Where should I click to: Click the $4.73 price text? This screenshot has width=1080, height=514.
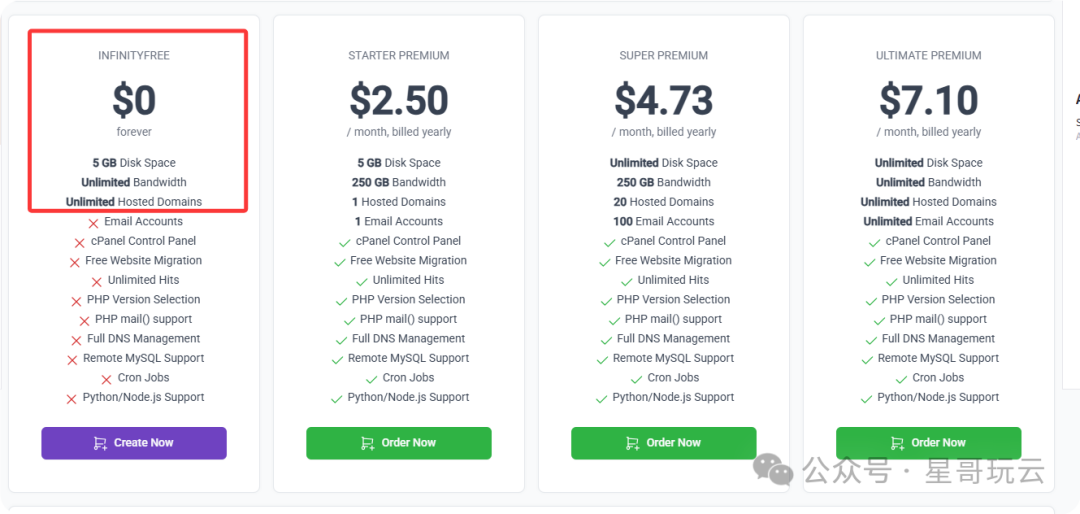pos(663,101)
